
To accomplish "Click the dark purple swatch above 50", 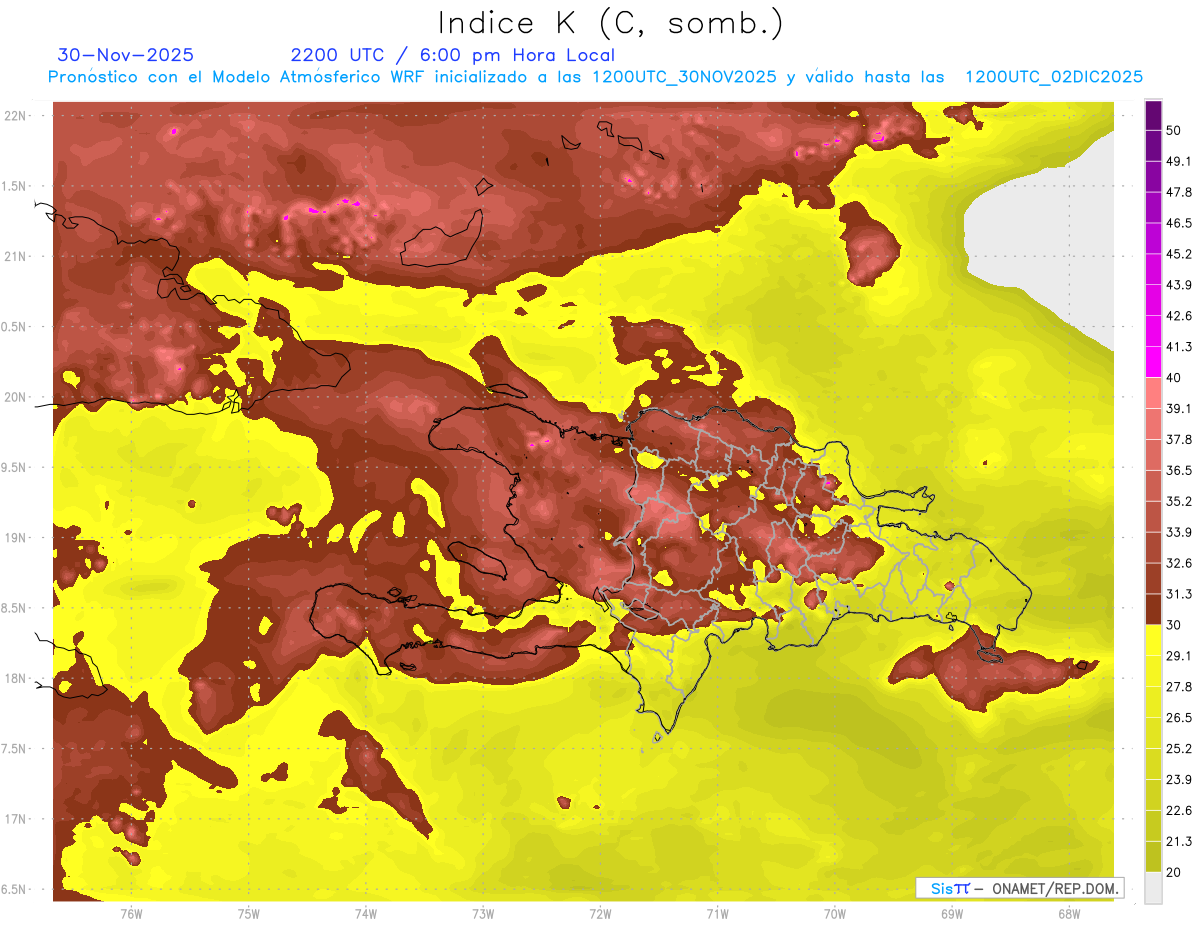I will click(1153, 115).
